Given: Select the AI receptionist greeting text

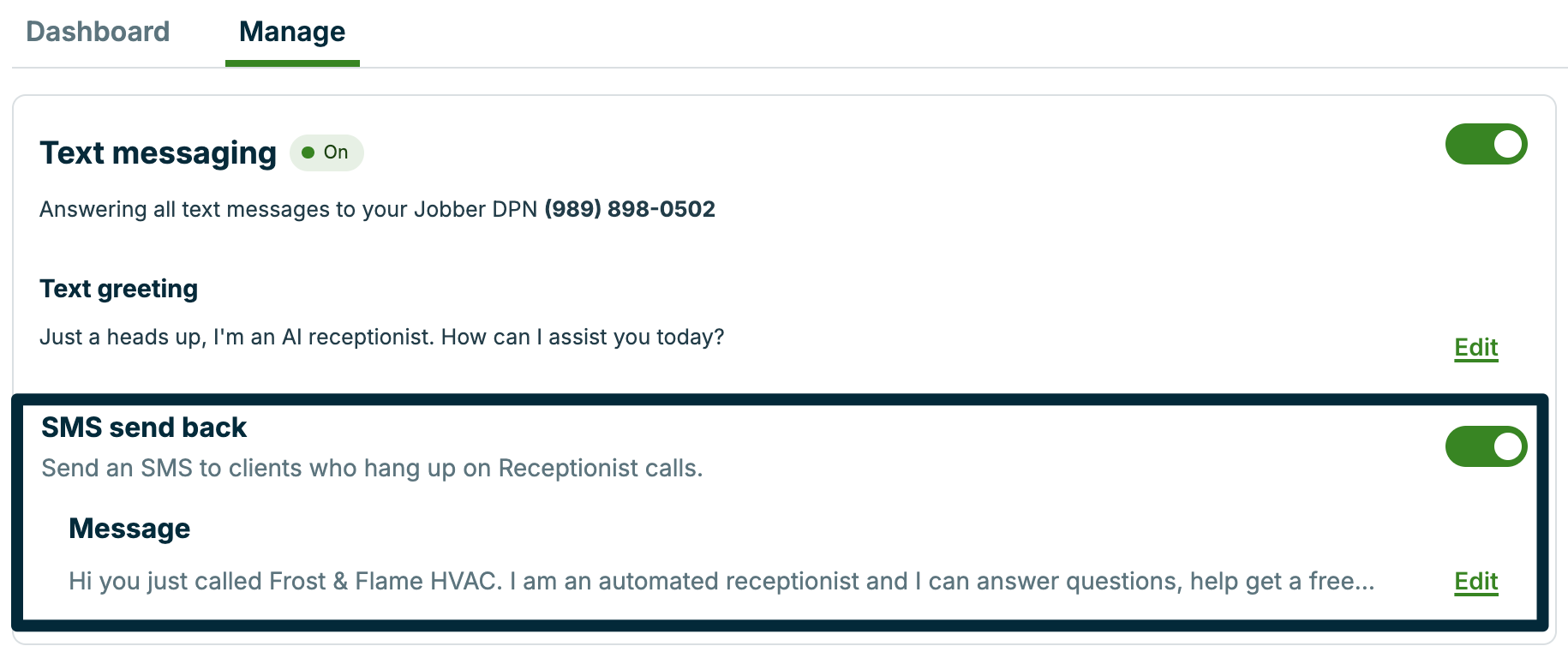Looking at the screenshot, I should click(x=381, y=337).
